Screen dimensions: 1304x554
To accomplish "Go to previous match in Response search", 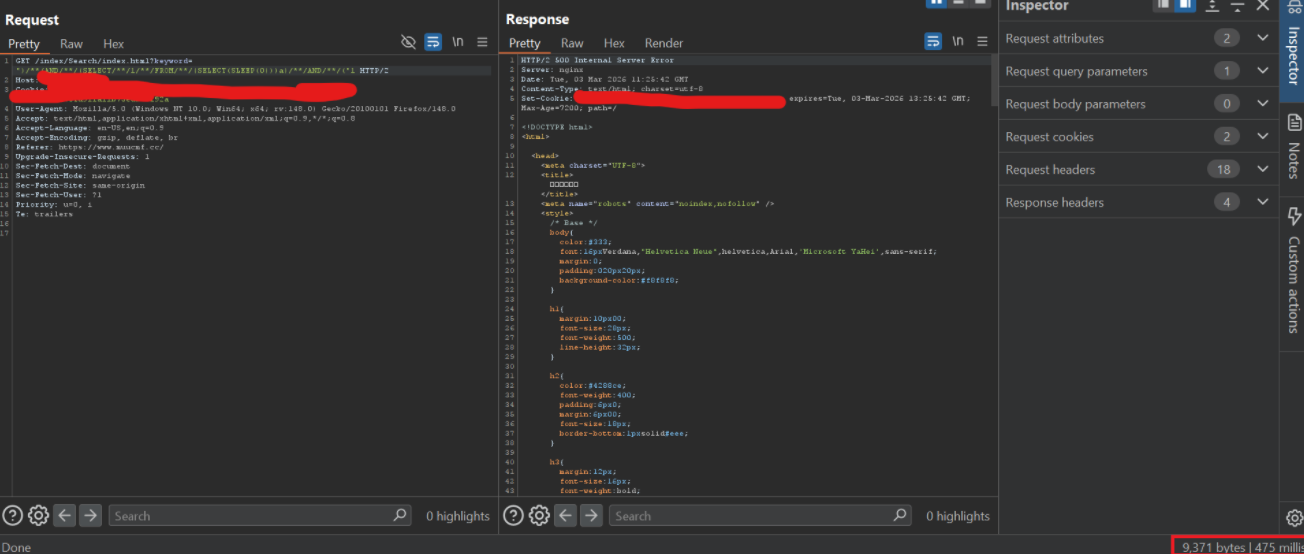I will point(565,515).
